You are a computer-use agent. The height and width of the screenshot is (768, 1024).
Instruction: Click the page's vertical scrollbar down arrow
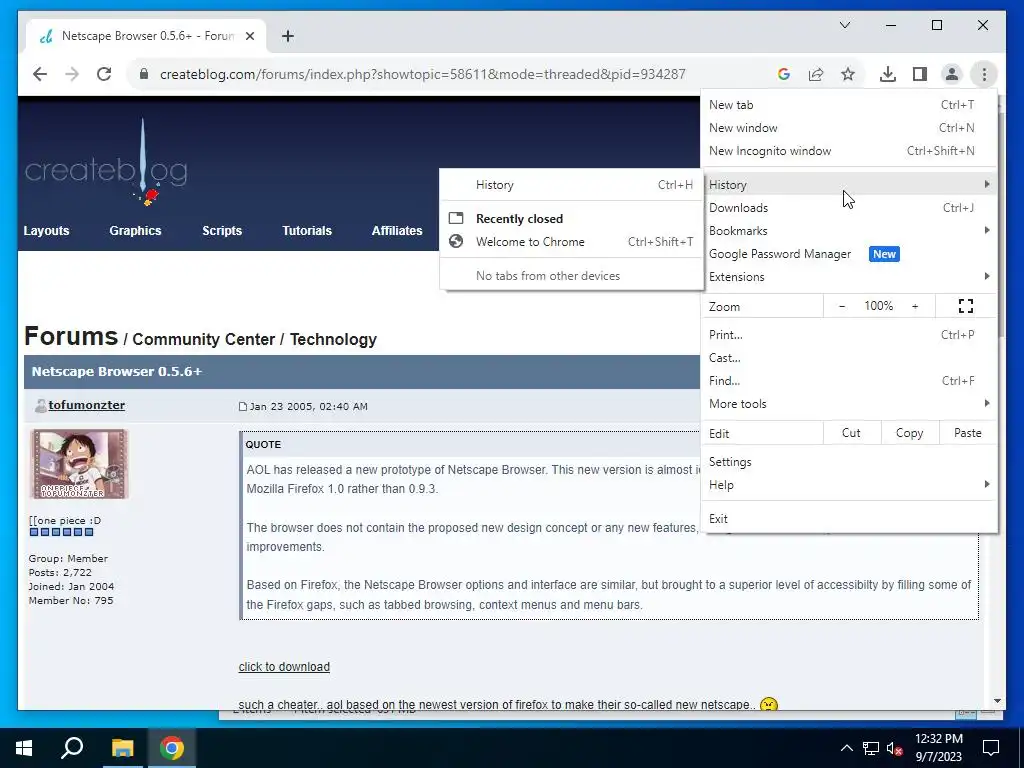pos(997,701)
